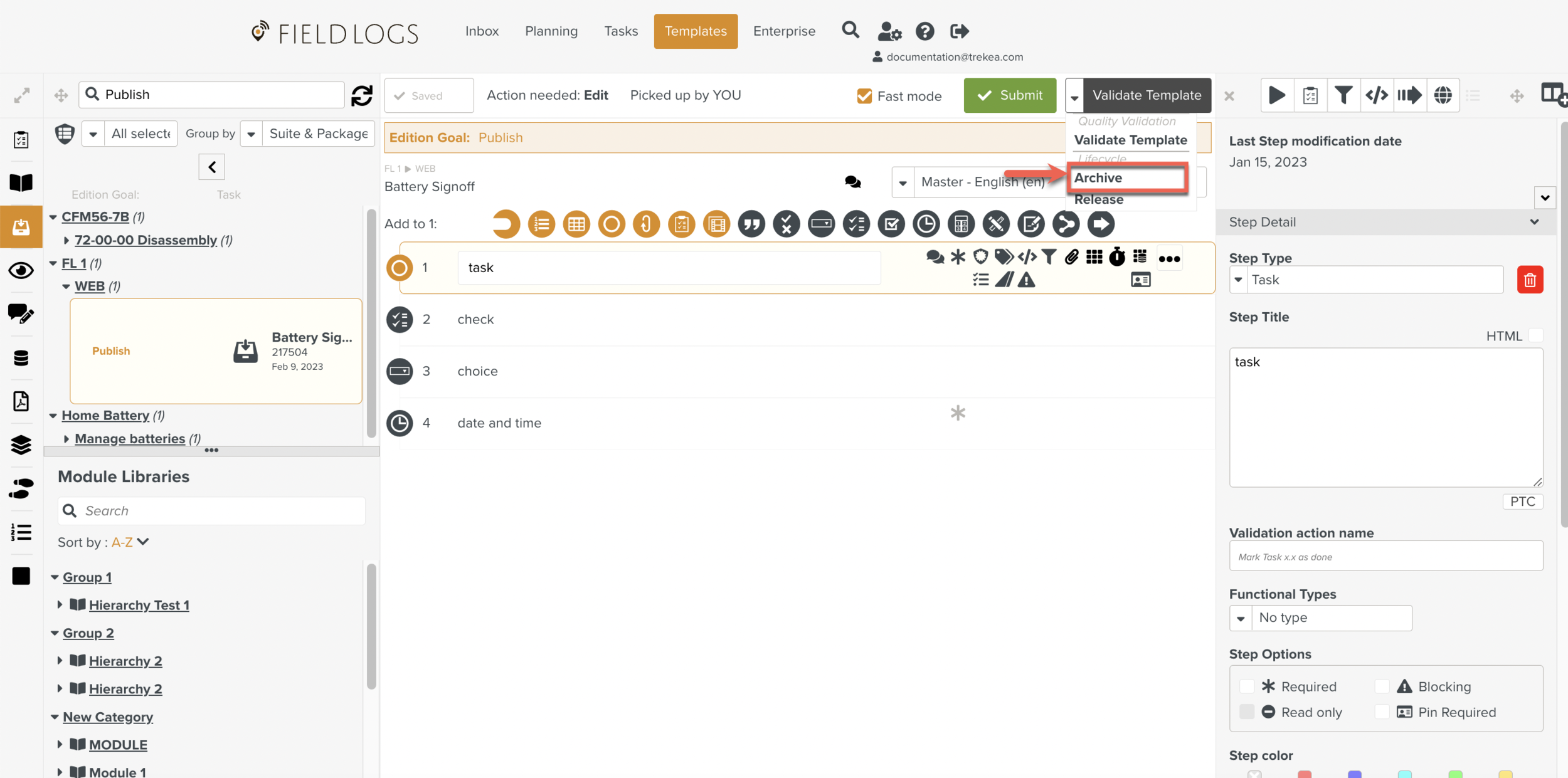Click the stopwatch icon on task step
This screenshot has height=778, width=1568.
click(1116, 257)
